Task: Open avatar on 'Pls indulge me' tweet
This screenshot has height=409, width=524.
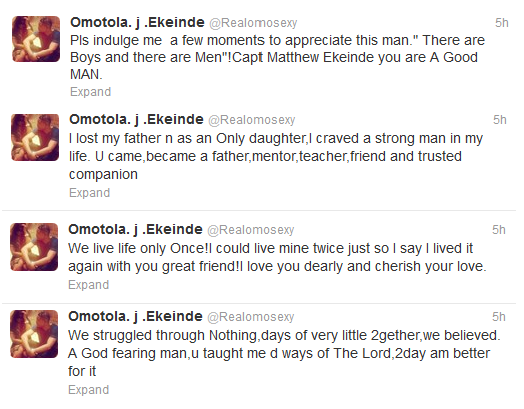Action: tap(36, 39)
